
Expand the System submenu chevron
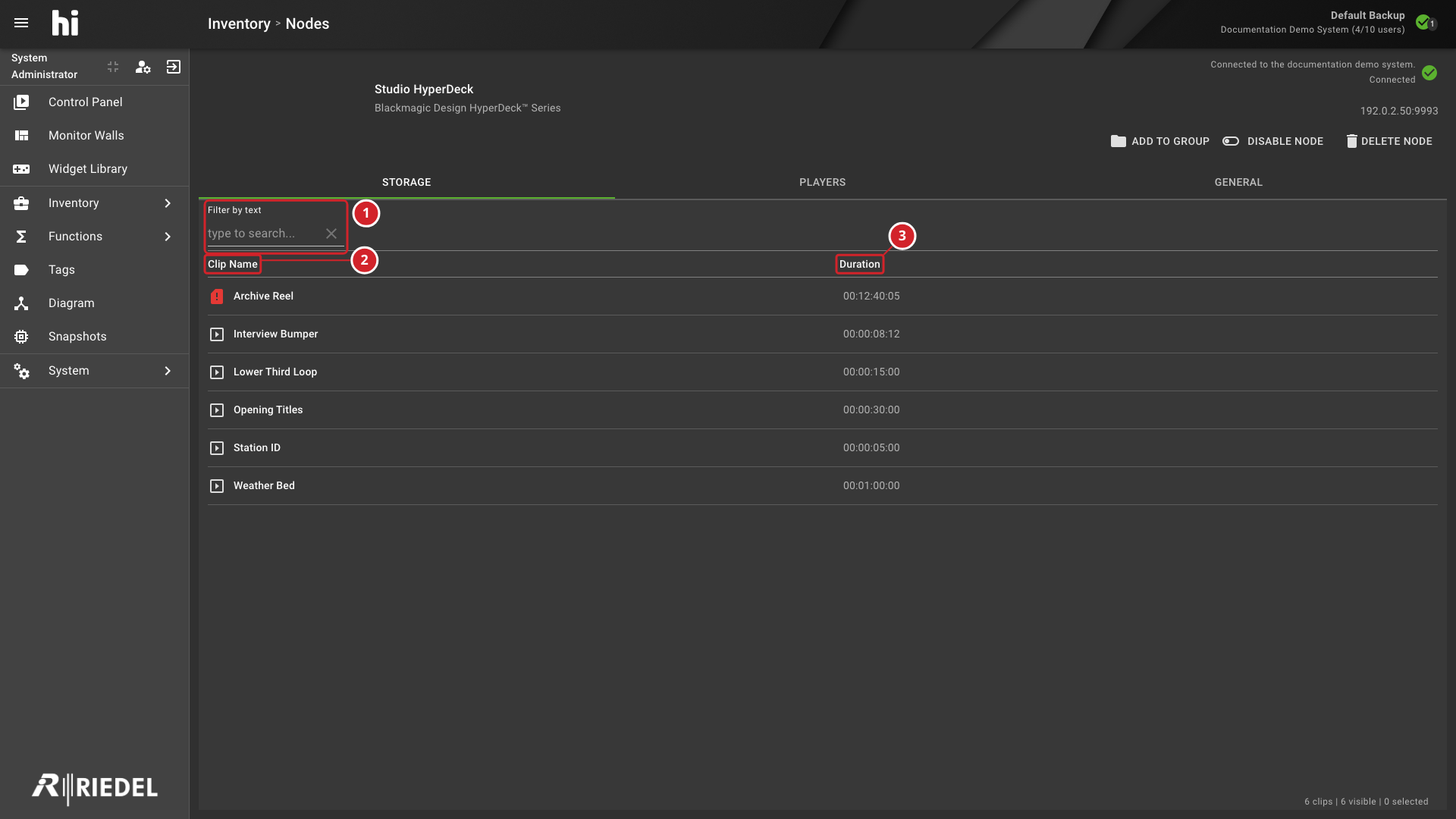click(168, 371)
